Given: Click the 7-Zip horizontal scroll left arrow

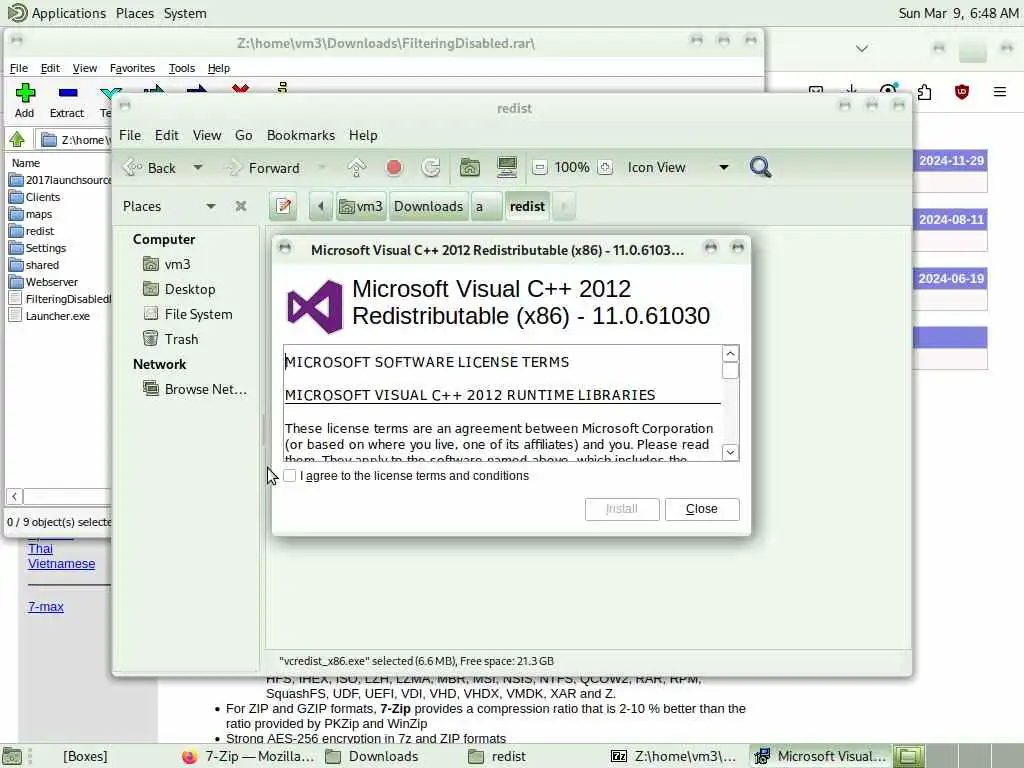Looking at the screenshot, I should (14, 496).
